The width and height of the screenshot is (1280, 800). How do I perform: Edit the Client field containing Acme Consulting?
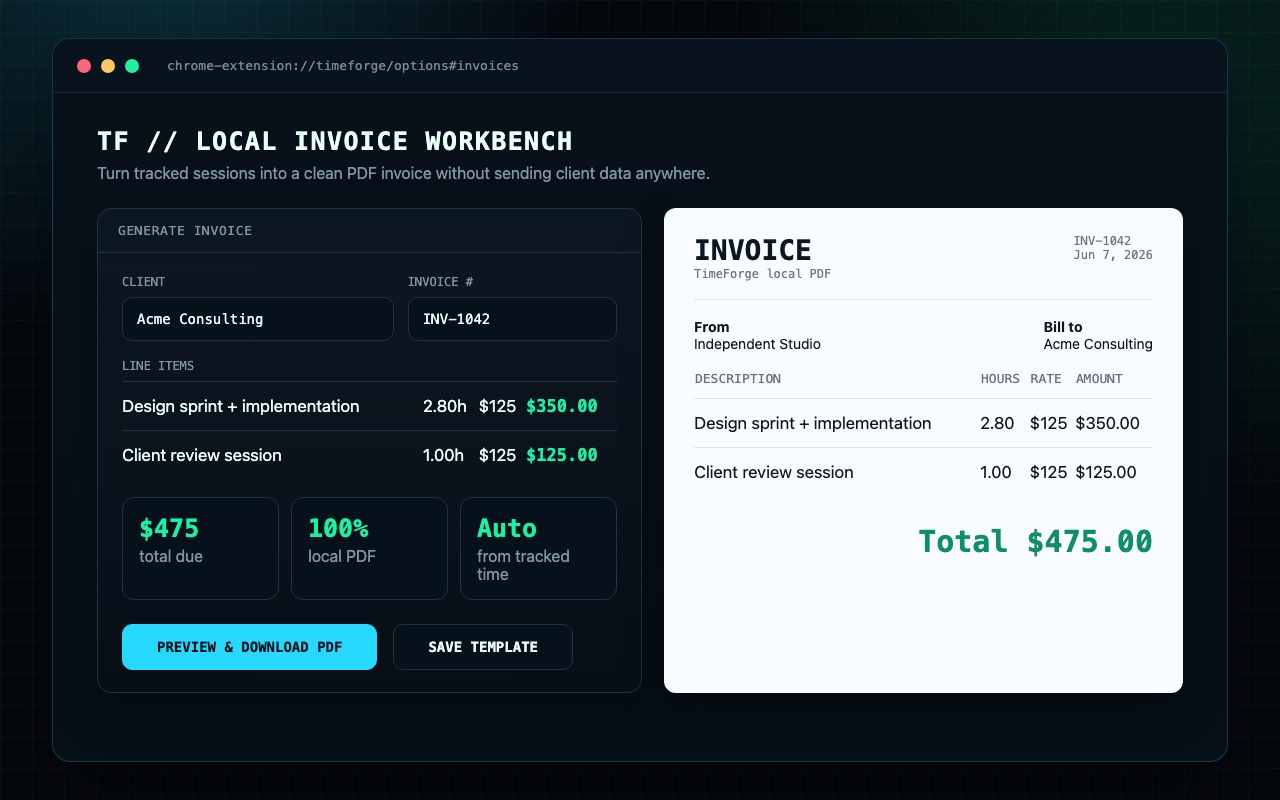pos(258,319)
